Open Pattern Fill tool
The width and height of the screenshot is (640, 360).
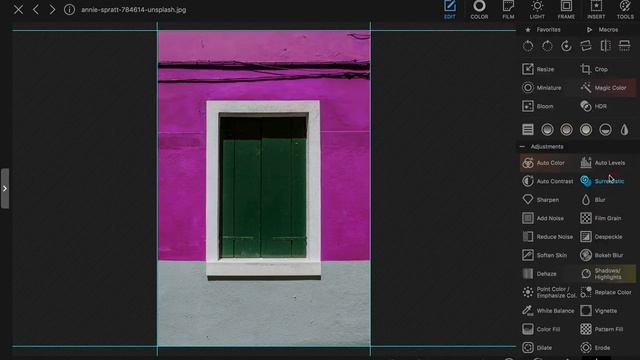[x=602, y=329]
